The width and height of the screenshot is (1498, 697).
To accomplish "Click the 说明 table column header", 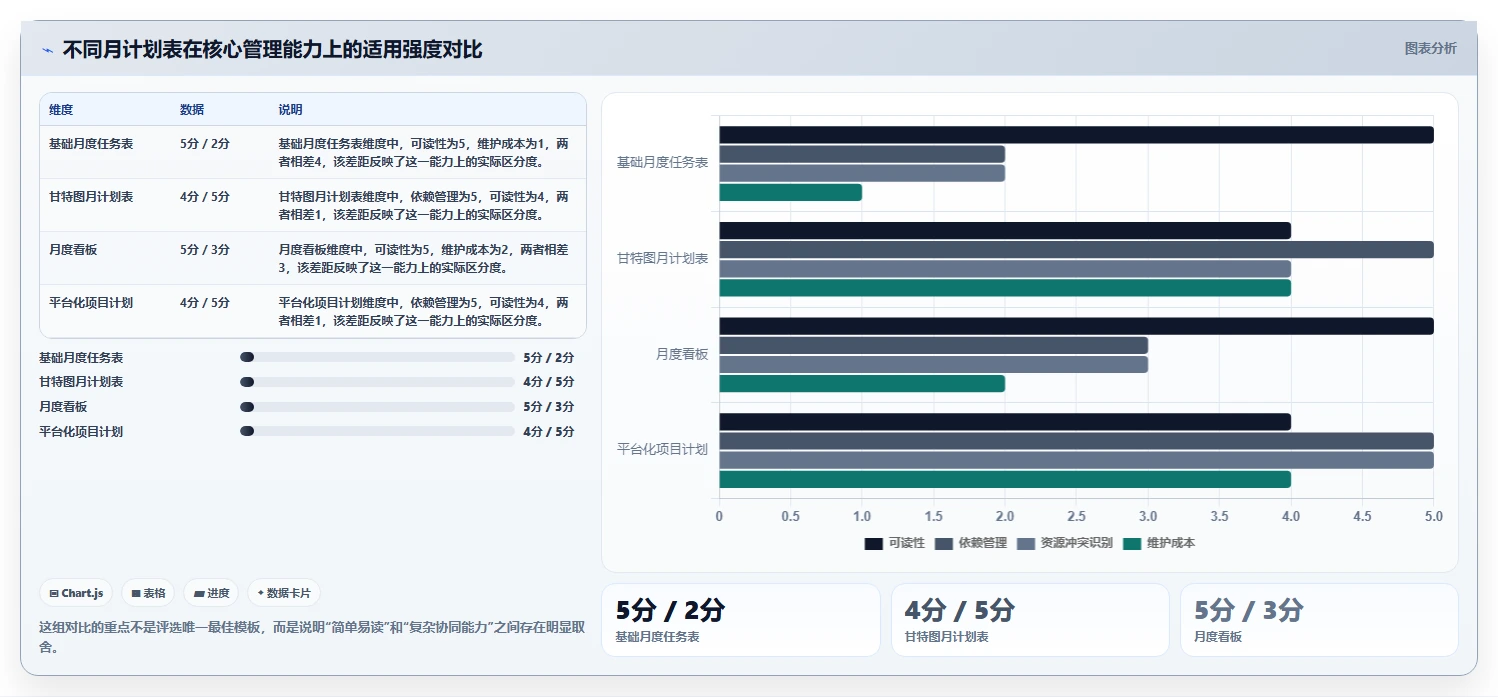I will click(x=290, y=110).
